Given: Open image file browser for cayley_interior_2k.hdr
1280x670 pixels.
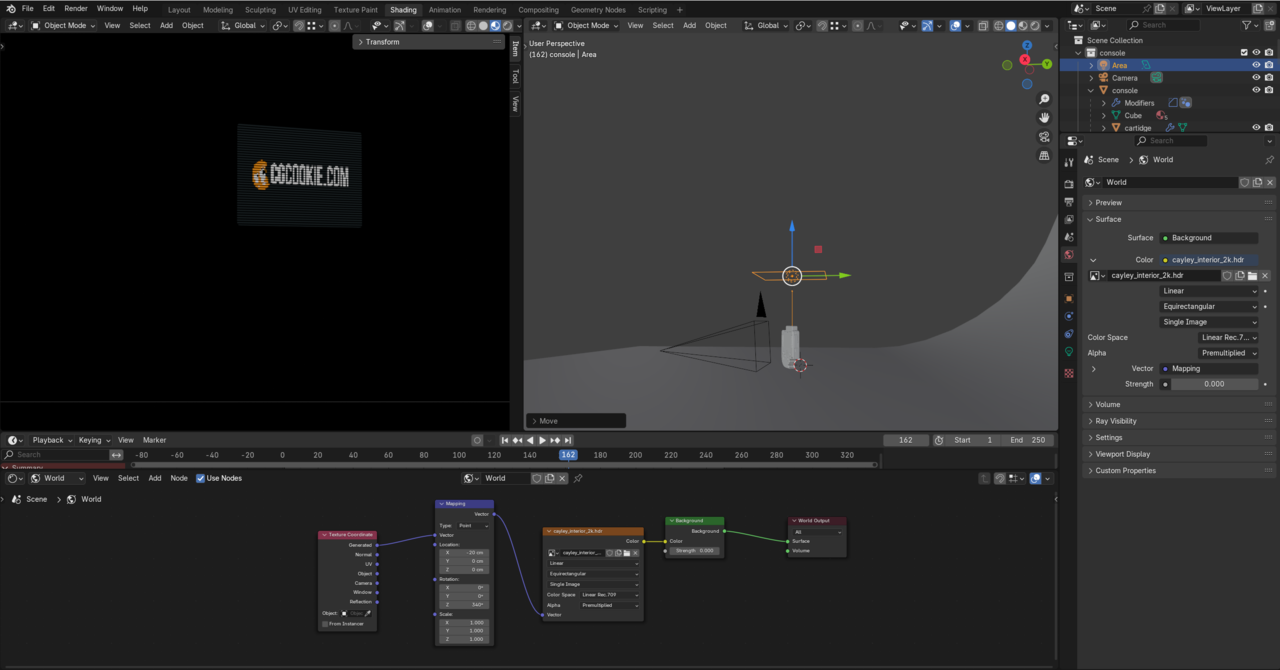Looking at the screenshot, I should pos(1252,276).
